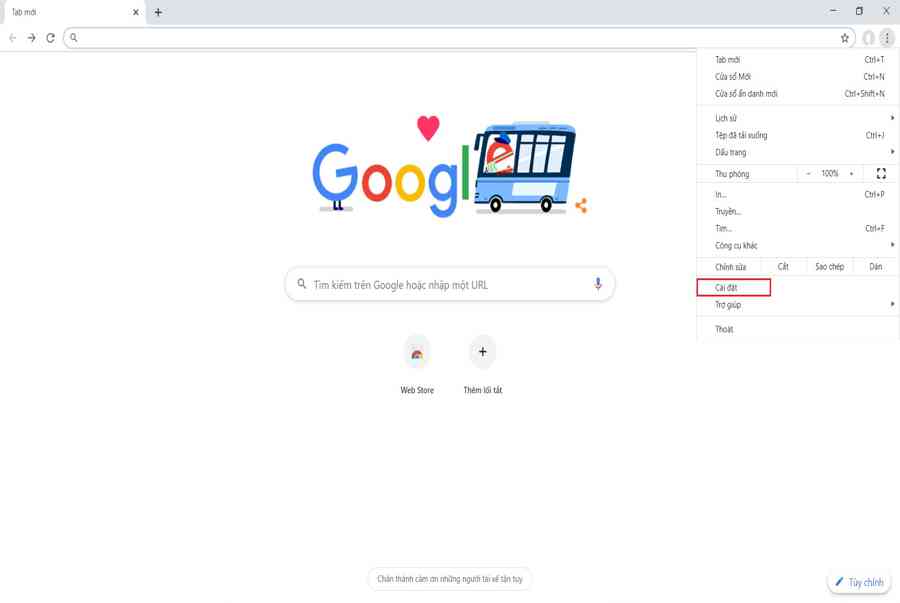Click the three-dot Chrome menu icon

(x=887, y=38)
